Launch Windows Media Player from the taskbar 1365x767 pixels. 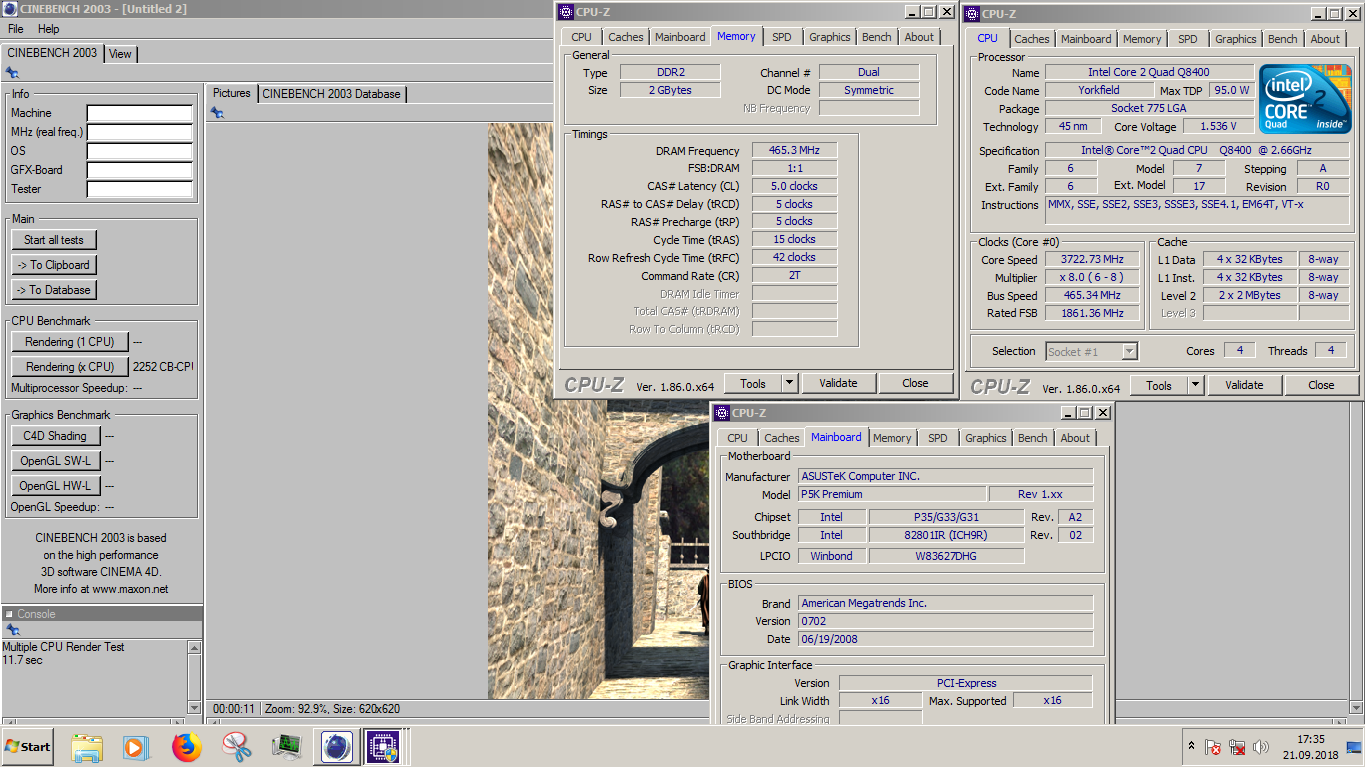(135, 747)
